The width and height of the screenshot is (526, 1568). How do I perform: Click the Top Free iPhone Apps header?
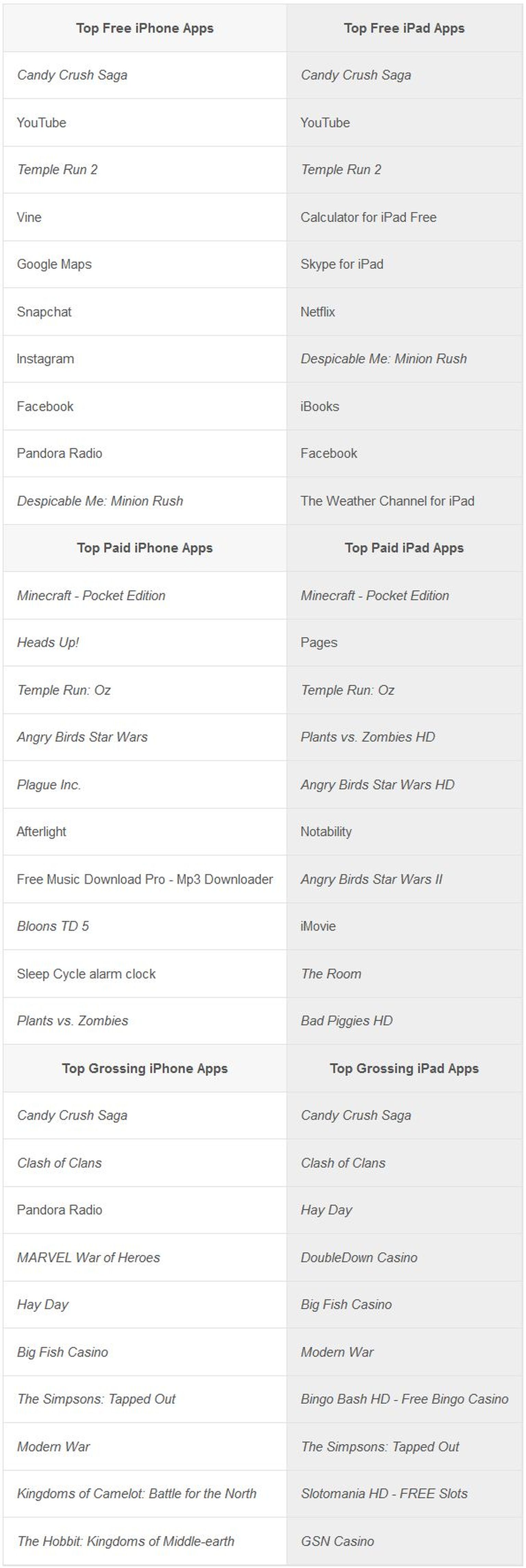[x=145, y=28]
